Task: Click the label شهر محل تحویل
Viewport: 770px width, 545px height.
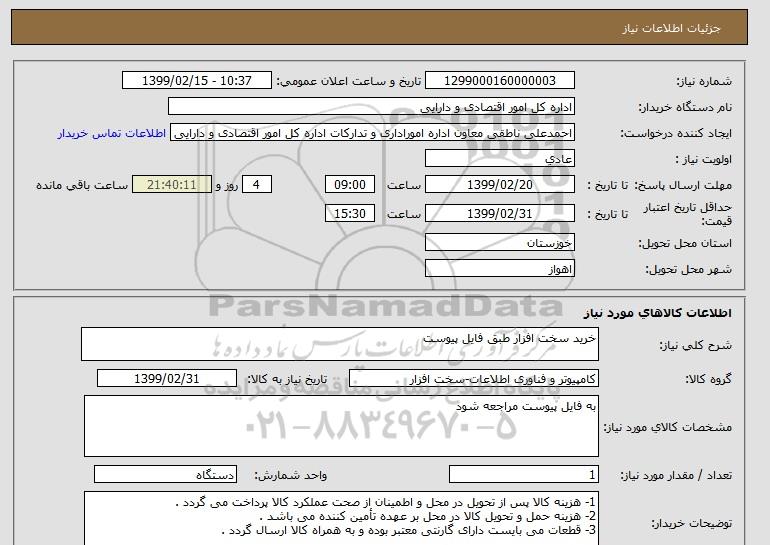Action: (x=688, y=270)
